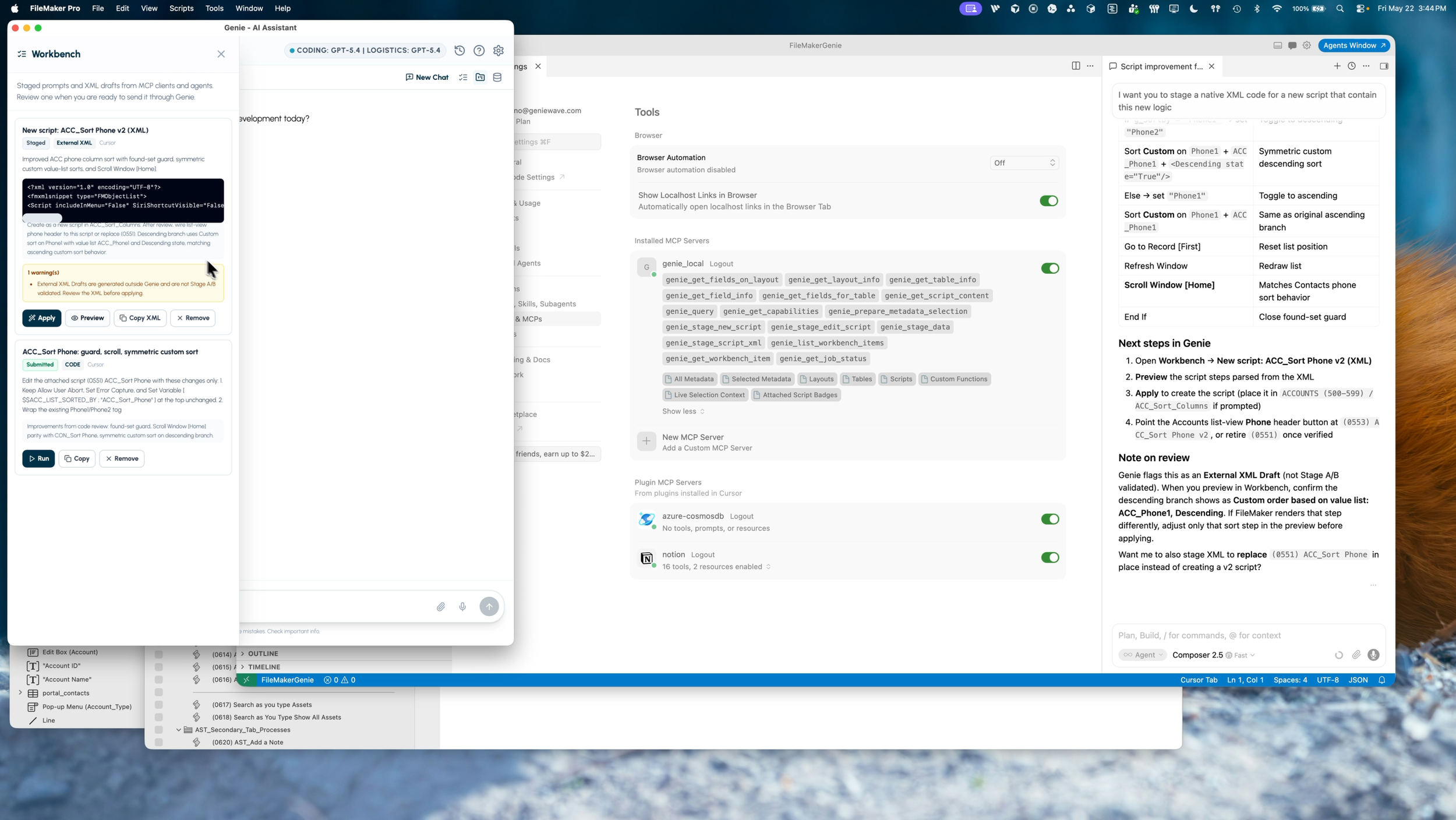Click the microphone icon in Genie input
The height and width of the screenshot is (820, 1456).
point(462,607)
